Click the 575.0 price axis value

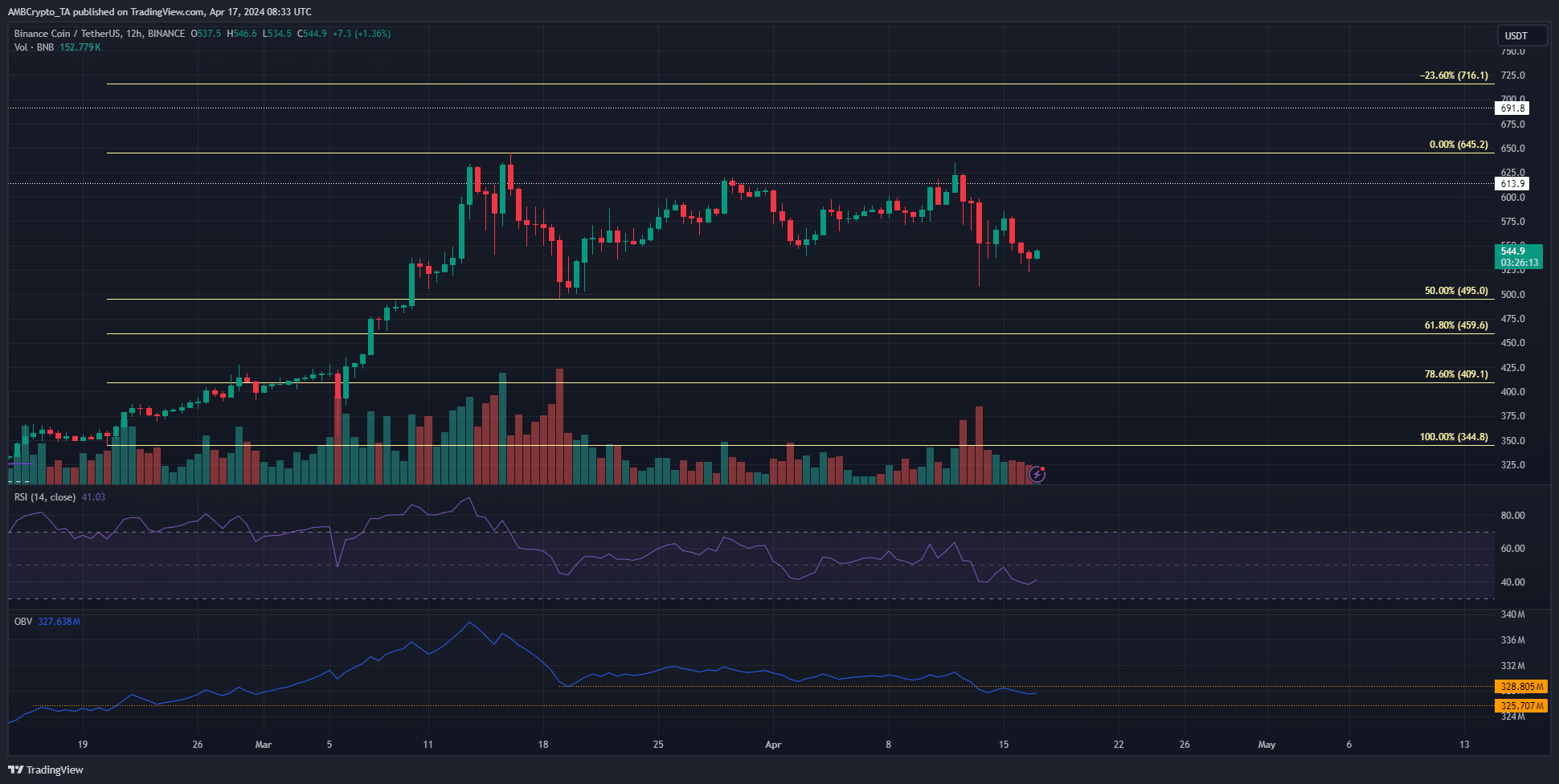[1512, 222]
